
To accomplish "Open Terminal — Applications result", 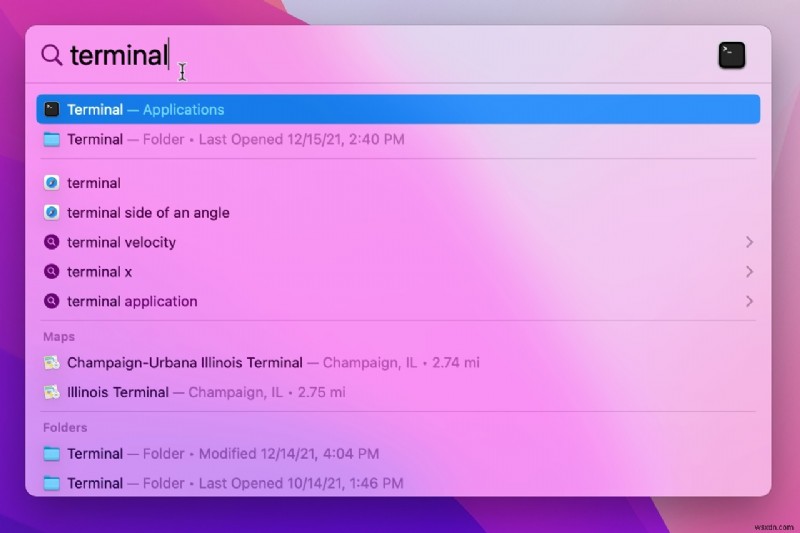I will tap(398, 109).
